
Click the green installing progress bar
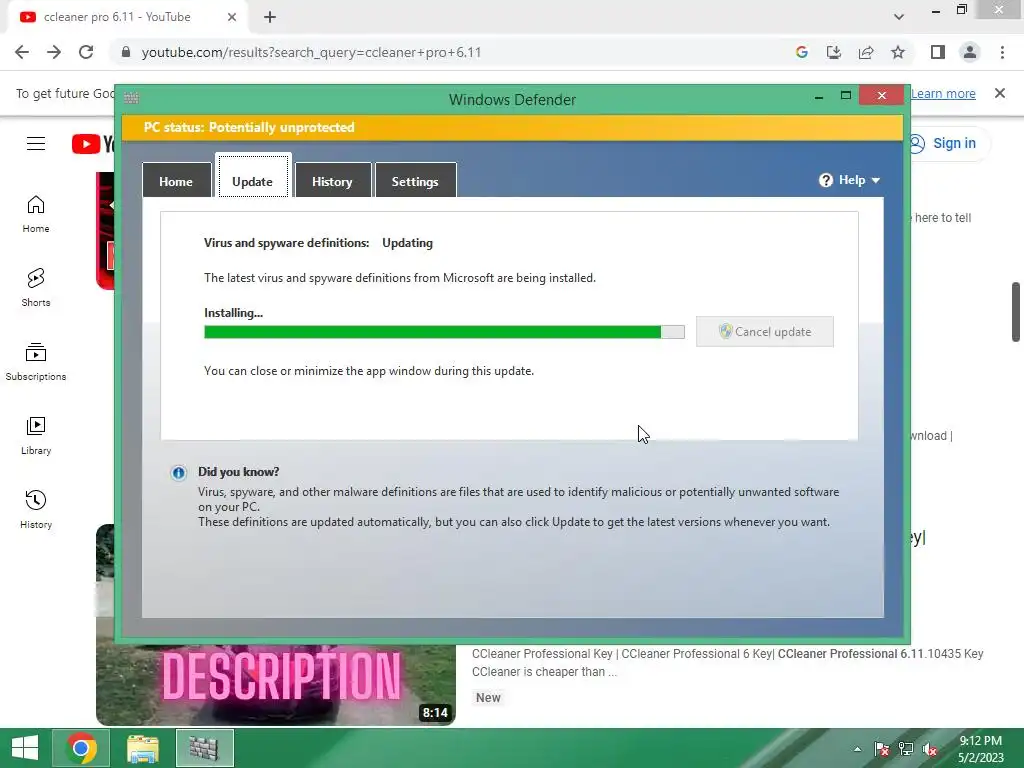click(x=444, y=332)
